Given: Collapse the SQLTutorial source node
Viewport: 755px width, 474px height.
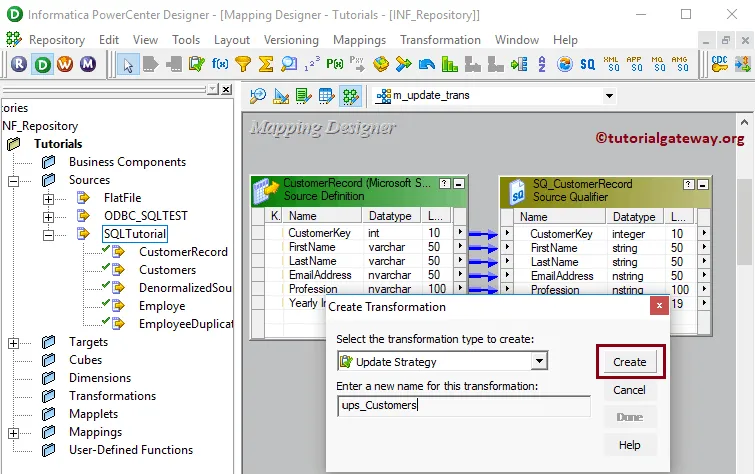Looking at the screenshot, I should pyautogui.click(x=48, y=235).
